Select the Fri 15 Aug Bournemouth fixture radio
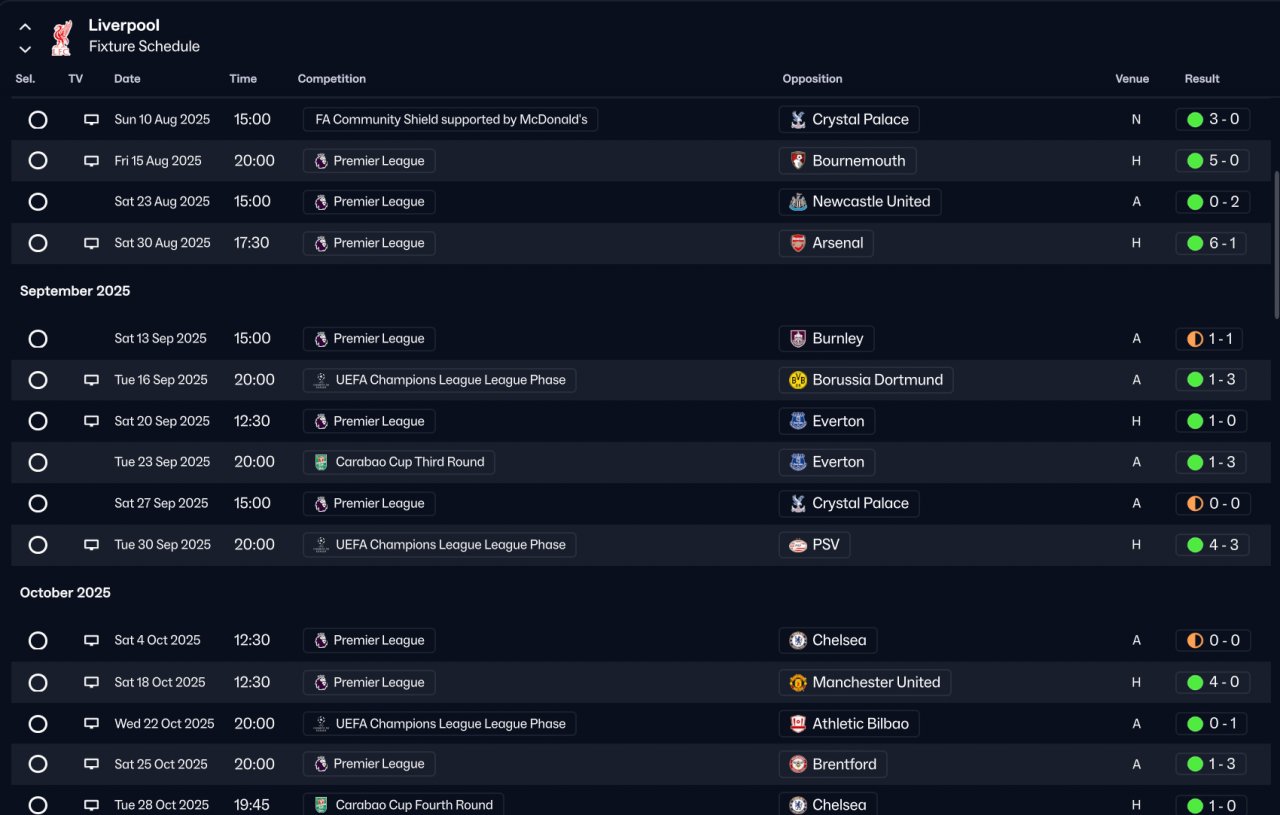 pyautogui.click(x=38, y=161)
